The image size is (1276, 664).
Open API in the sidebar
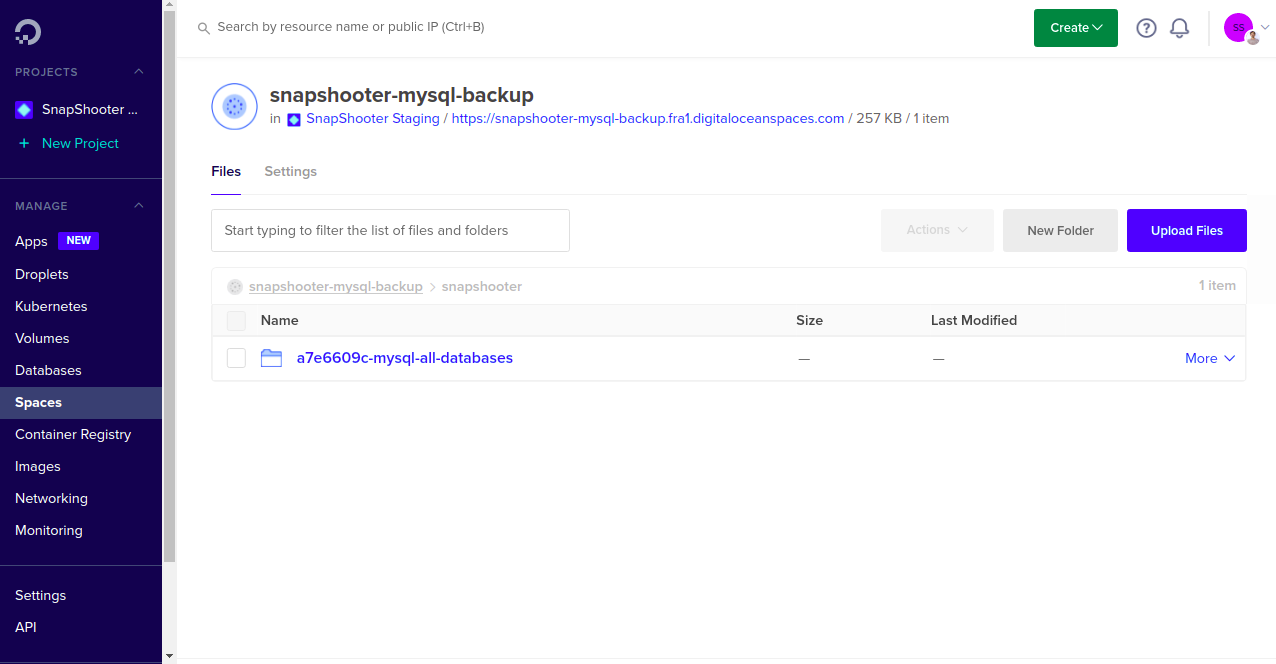[26, 627]
